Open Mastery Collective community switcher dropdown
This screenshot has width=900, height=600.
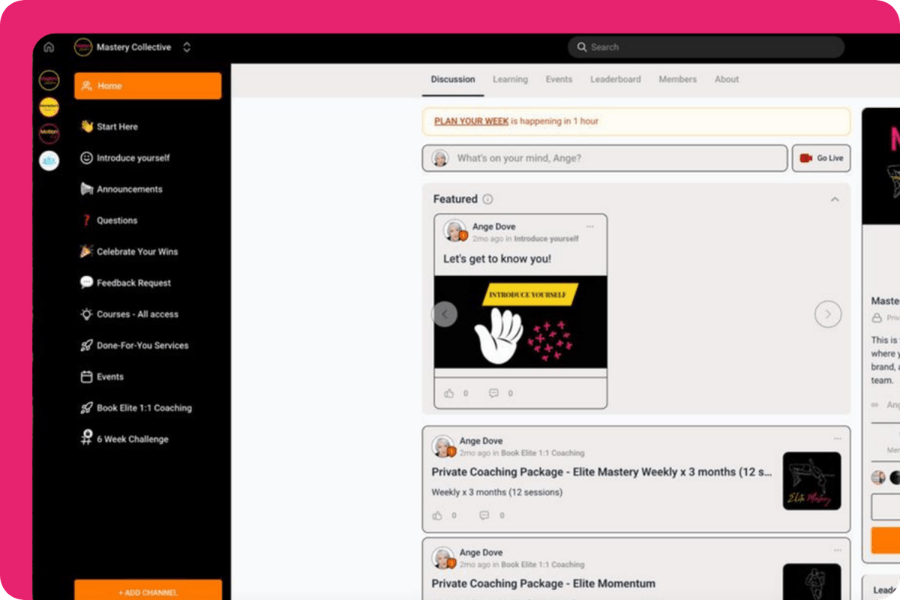187,47
